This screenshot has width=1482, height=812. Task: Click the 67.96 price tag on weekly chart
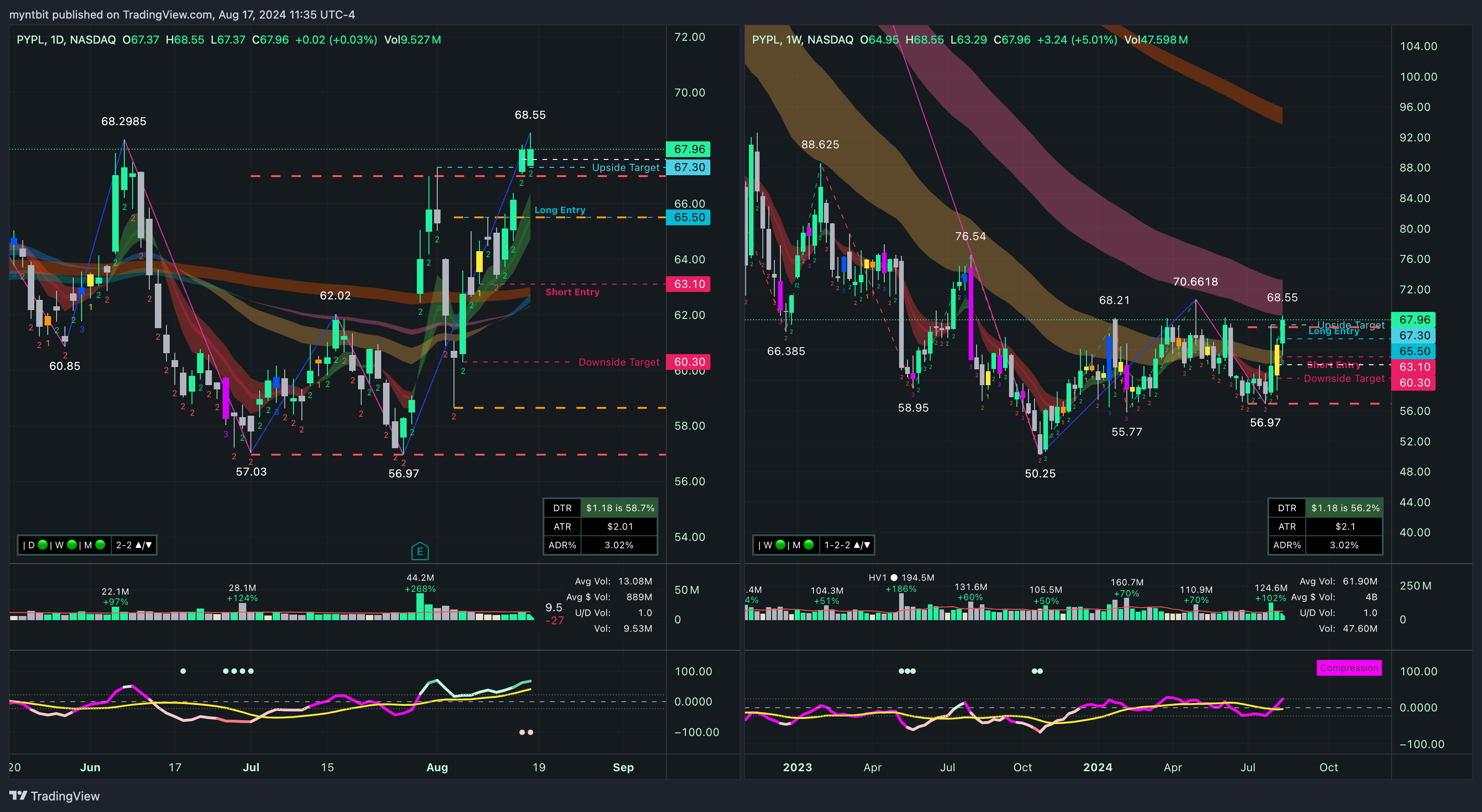1413,320
